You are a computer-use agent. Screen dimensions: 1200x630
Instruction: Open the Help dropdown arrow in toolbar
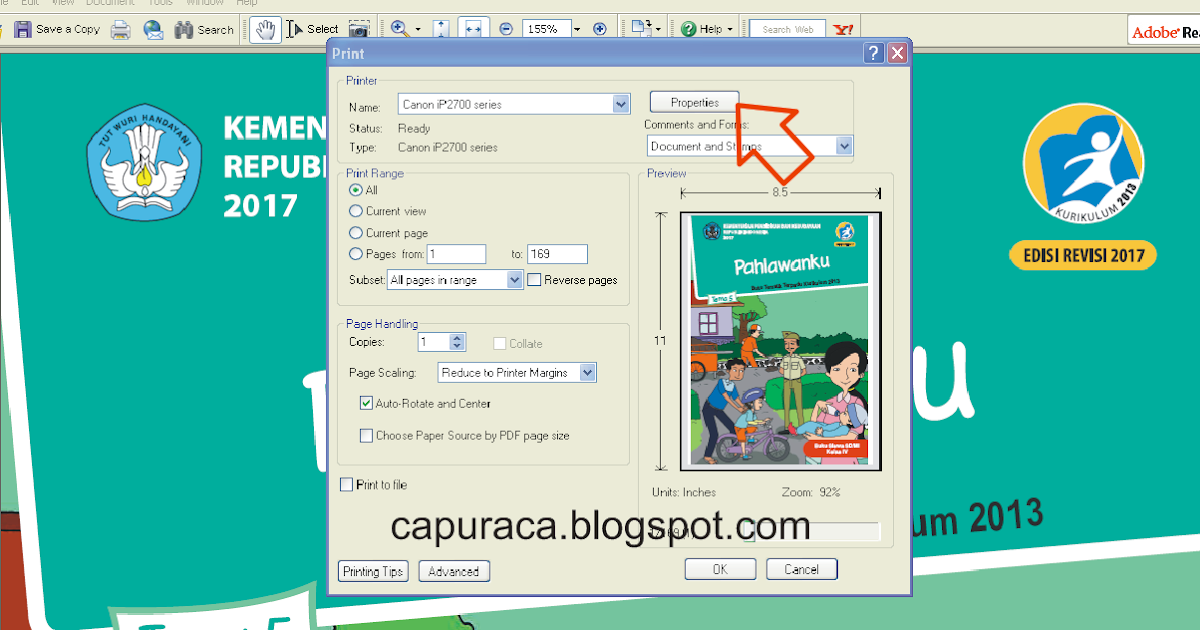730,30
